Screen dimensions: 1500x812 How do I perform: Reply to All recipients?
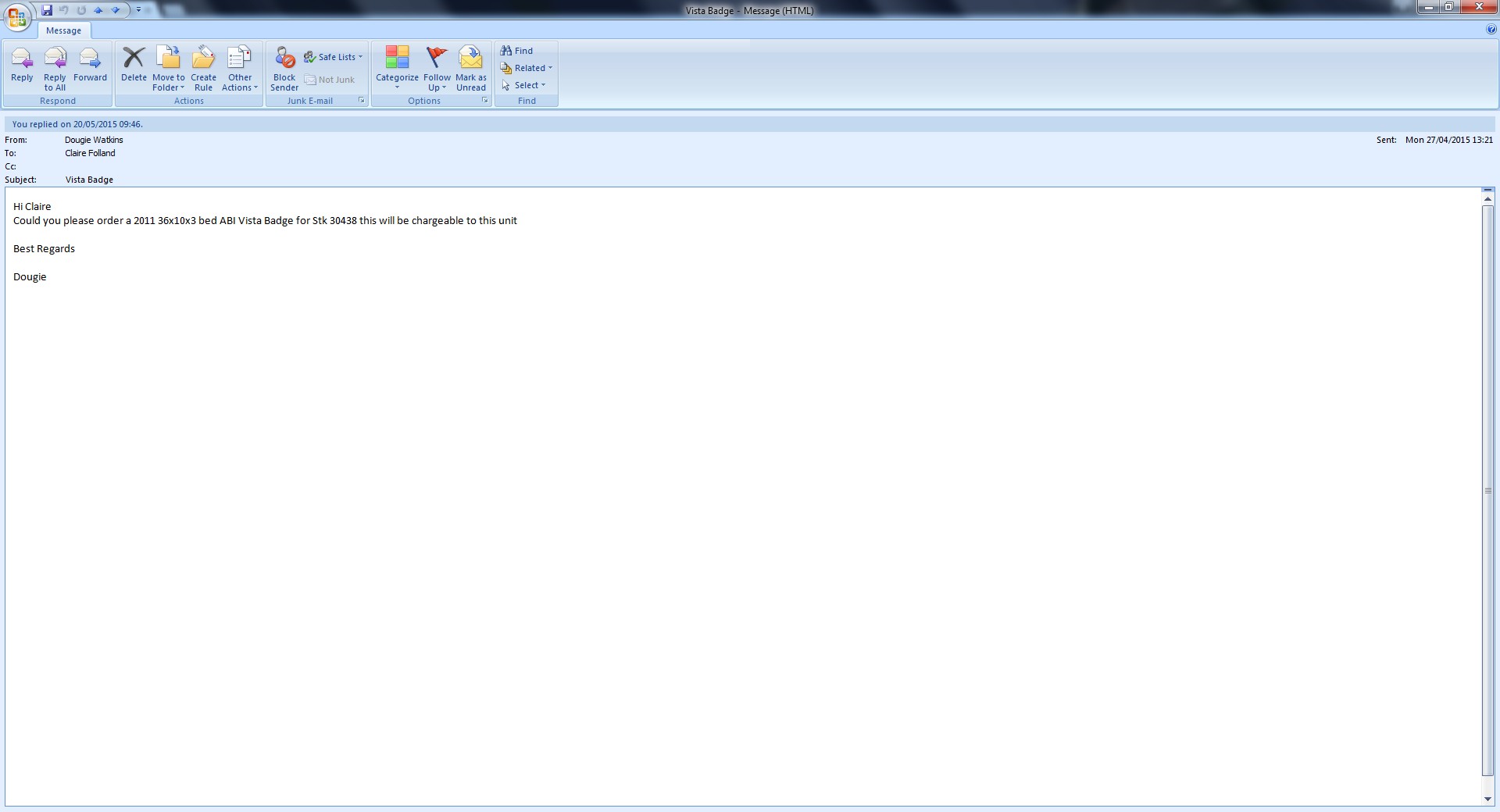click(x=55, y=69)
